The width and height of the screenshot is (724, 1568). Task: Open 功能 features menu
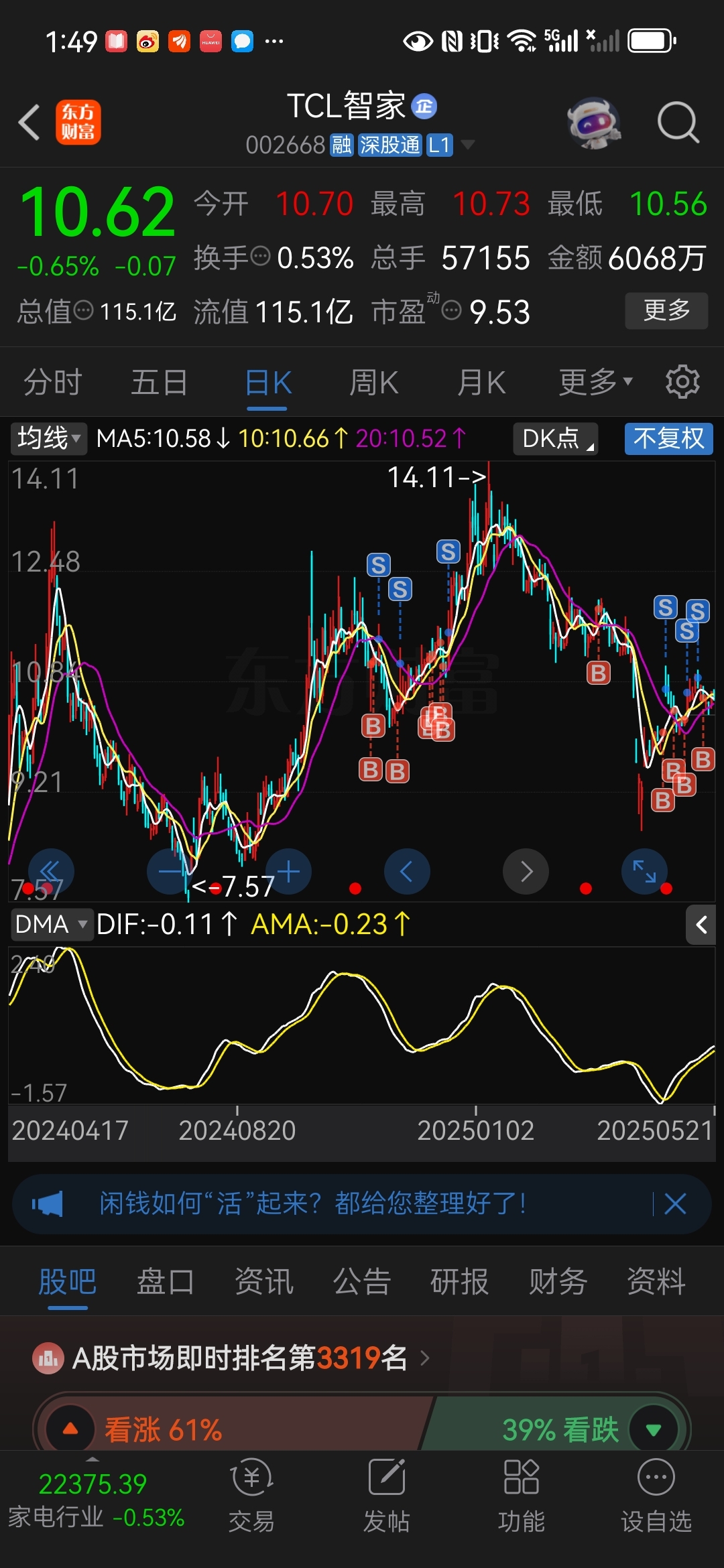pos(521,1496)
